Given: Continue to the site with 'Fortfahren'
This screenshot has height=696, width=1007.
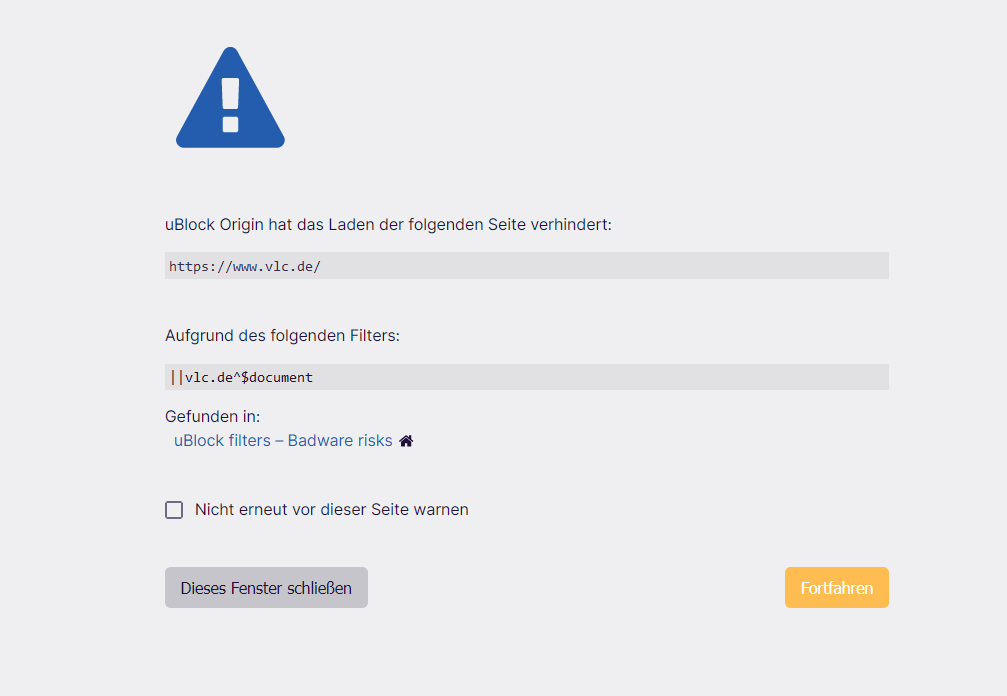Looking at the screenshot, I should click(x=836, y=588).
